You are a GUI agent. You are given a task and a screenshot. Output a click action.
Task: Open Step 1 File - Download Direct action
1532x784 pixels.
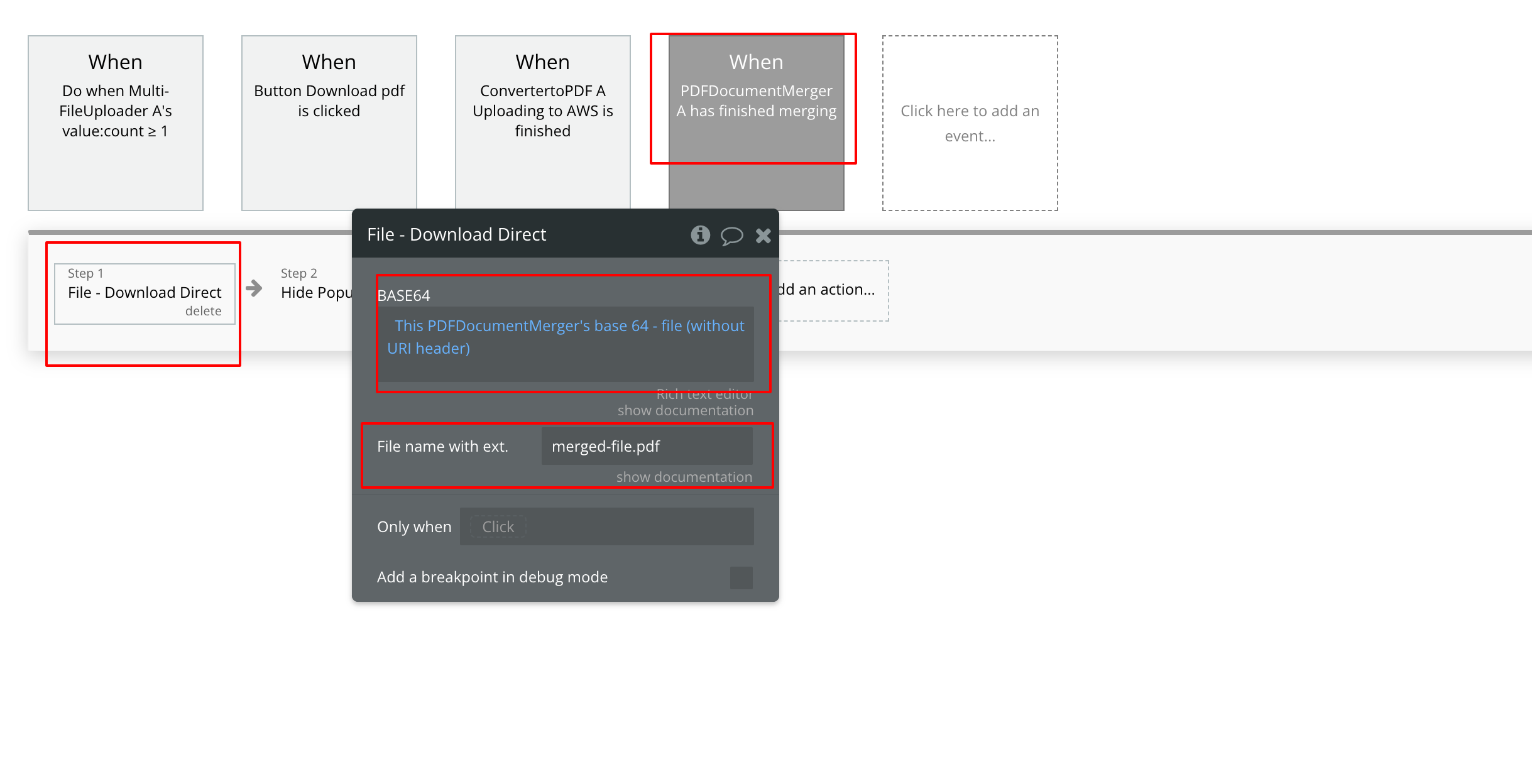pos(145,293)
